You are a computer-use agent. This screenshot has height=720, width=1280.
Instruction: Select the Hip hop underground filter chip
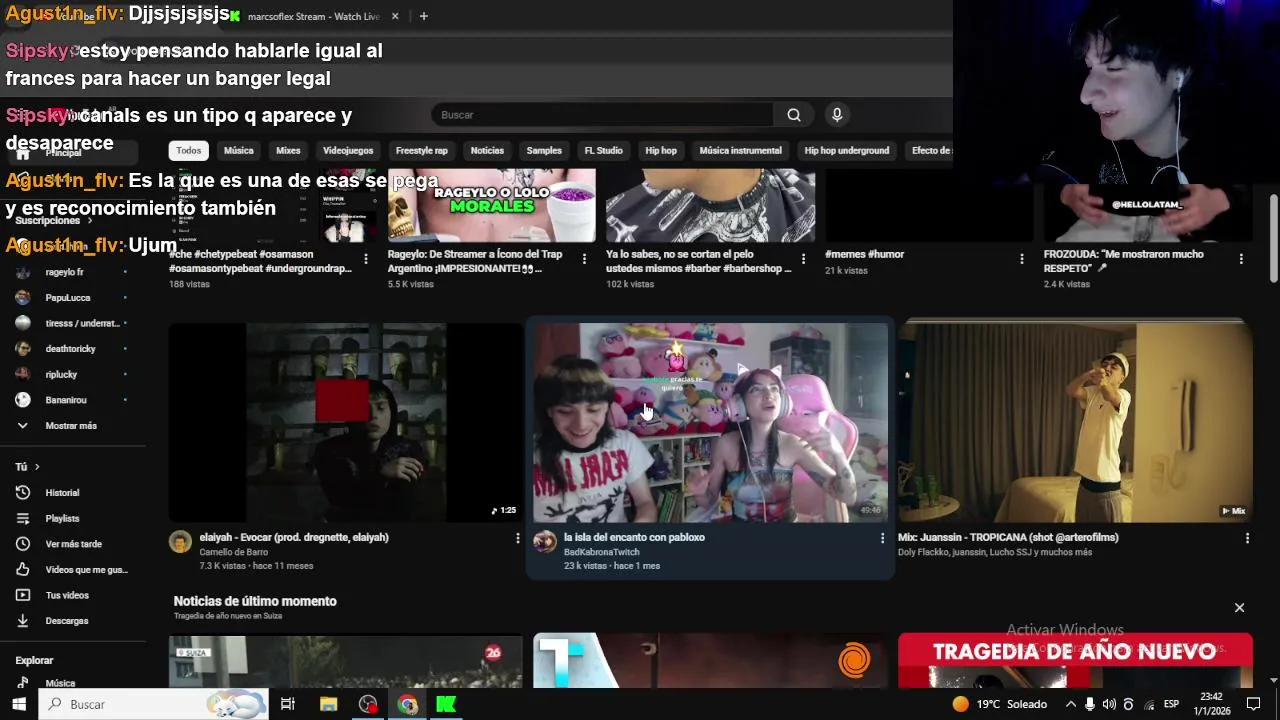[x=847, y=151]
